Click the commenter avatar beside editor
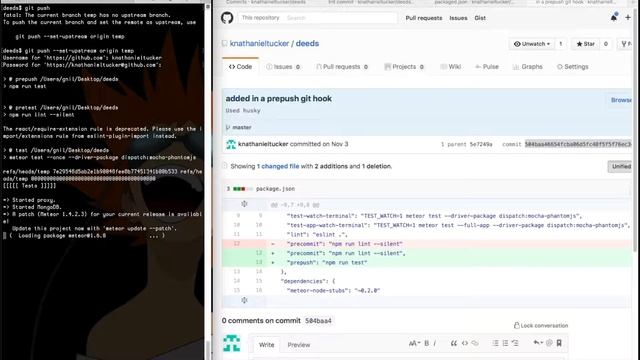 (x=231, y=343)
